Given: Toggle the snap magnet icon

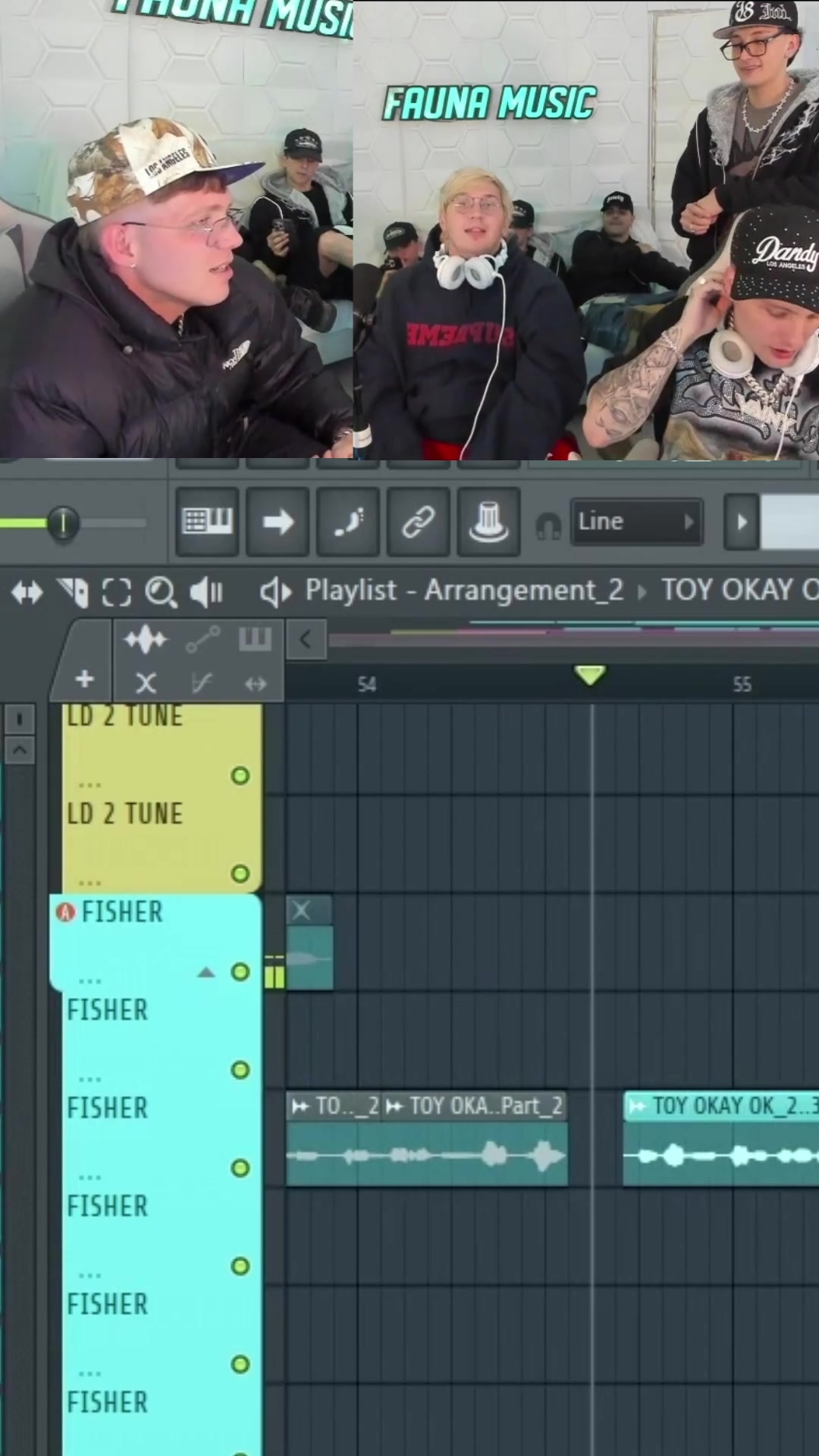Looking at the screenshot, I should tap(548, 524).
